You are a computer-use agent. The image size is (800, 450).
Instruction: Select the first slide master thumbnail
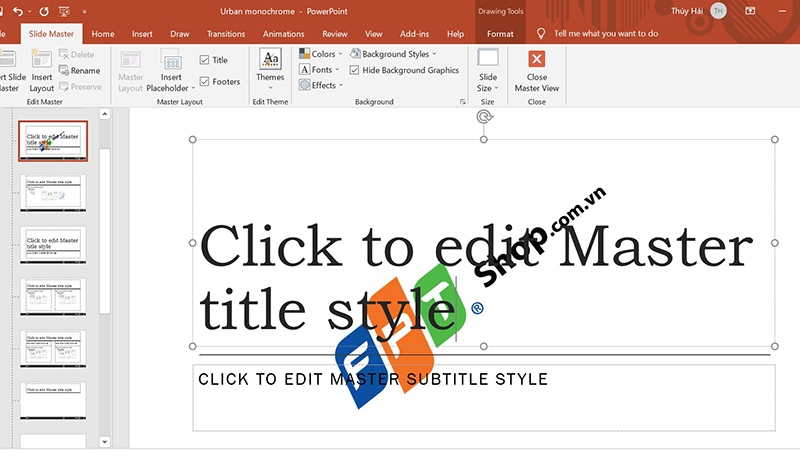pos(53,141)
